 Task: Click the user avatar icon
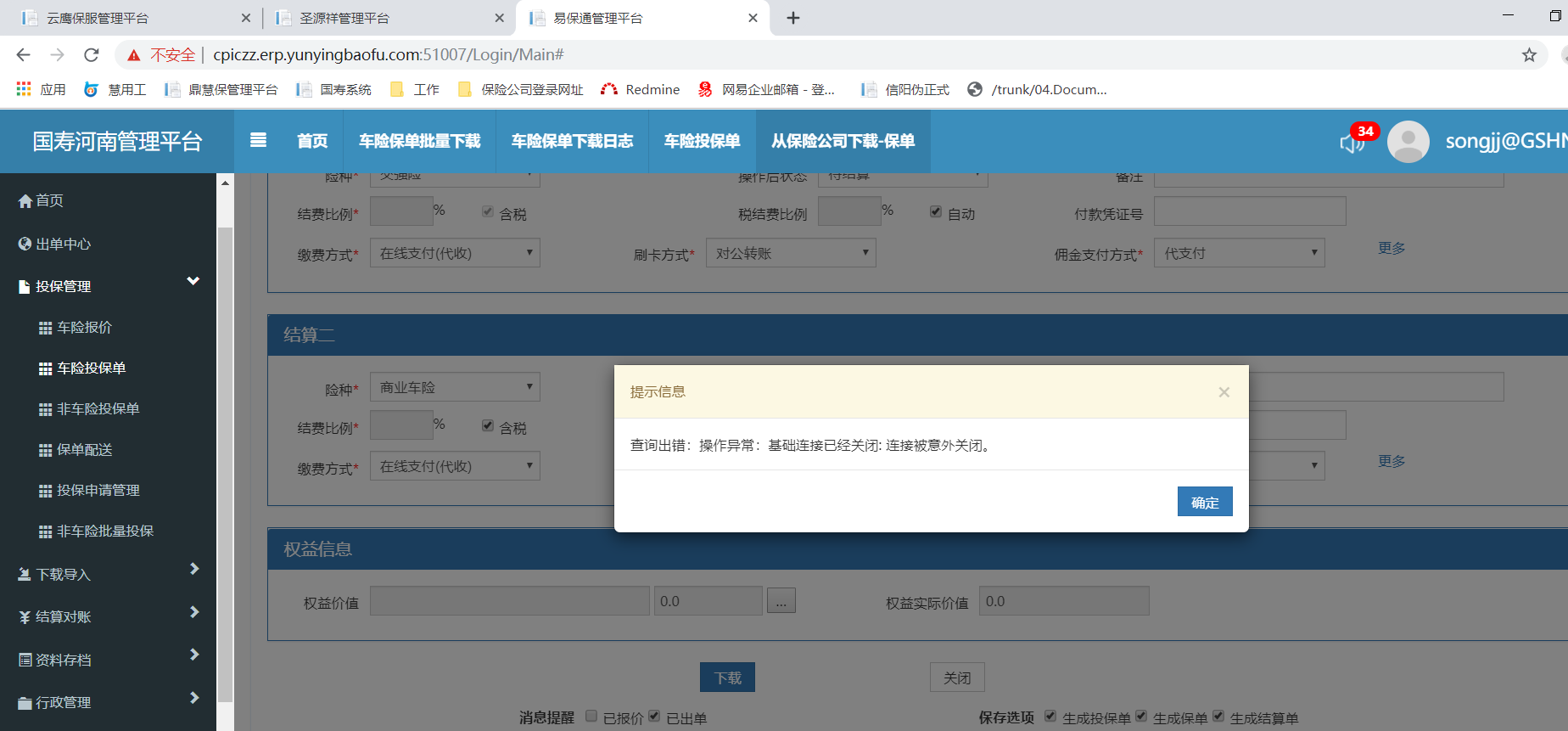[x=1408, y=142]
